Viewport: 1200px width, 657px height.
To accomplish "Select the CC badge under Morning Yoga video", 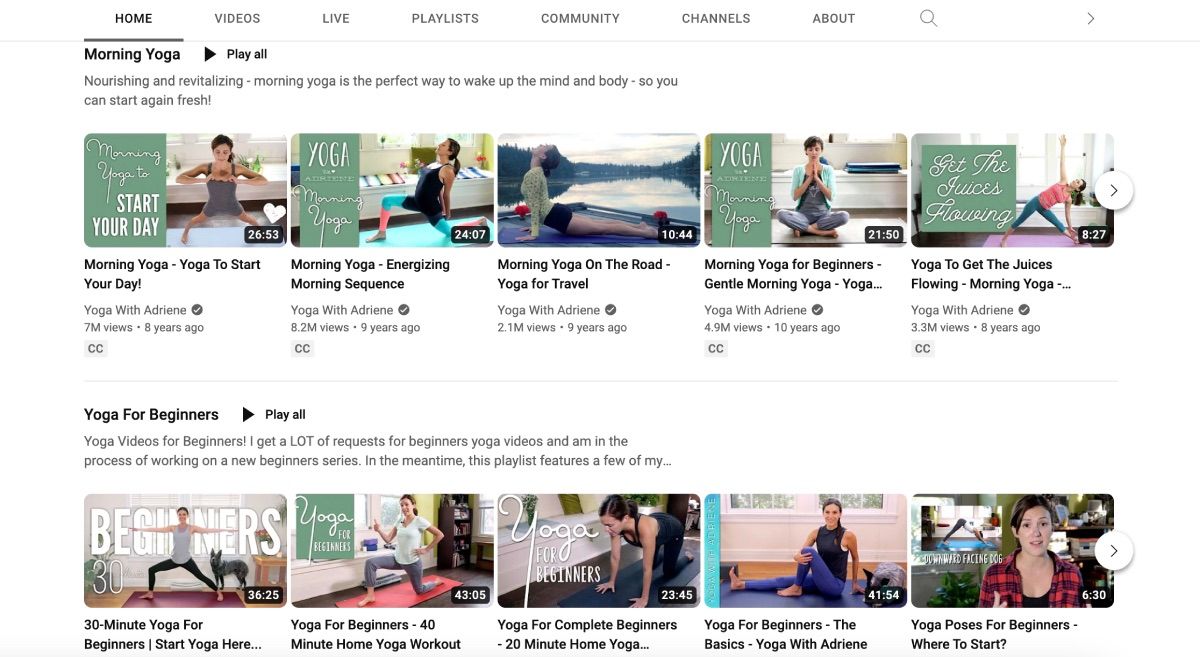I will [x=94, y=347].
